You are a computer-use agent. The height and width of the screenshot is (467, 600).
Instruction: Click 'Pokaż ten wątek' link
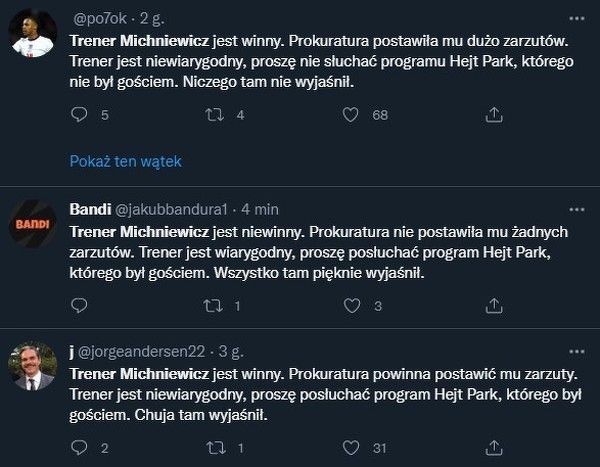pos(126,161)
